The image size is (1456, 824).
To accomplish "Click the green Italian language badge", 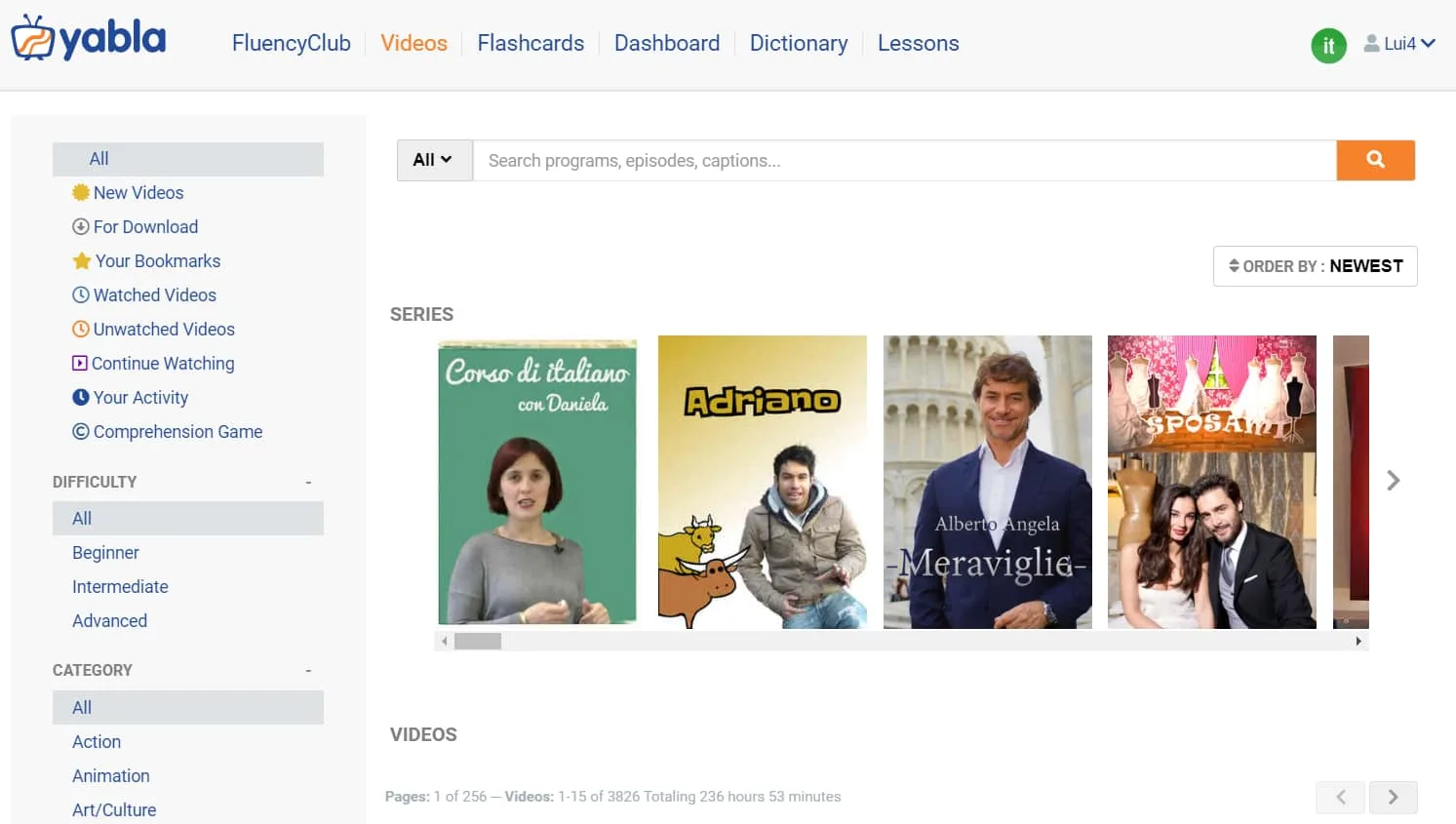I will click(1327, 45).
